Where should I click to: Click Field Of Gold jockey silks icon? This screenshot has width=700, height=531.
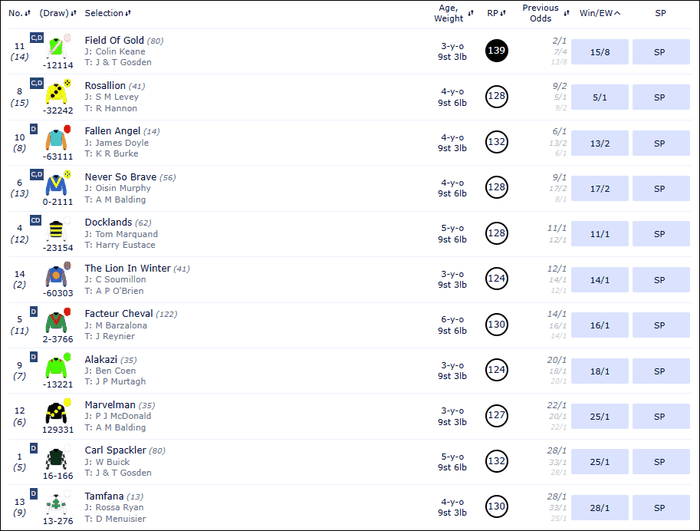click(x=59, y=45)
